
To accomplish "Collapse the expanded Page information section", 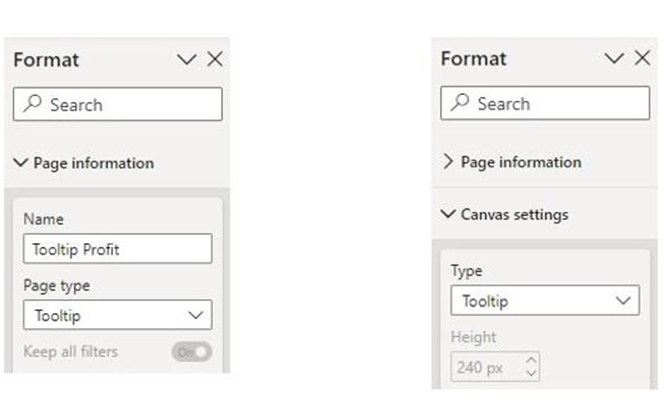I will pos(21,163).
